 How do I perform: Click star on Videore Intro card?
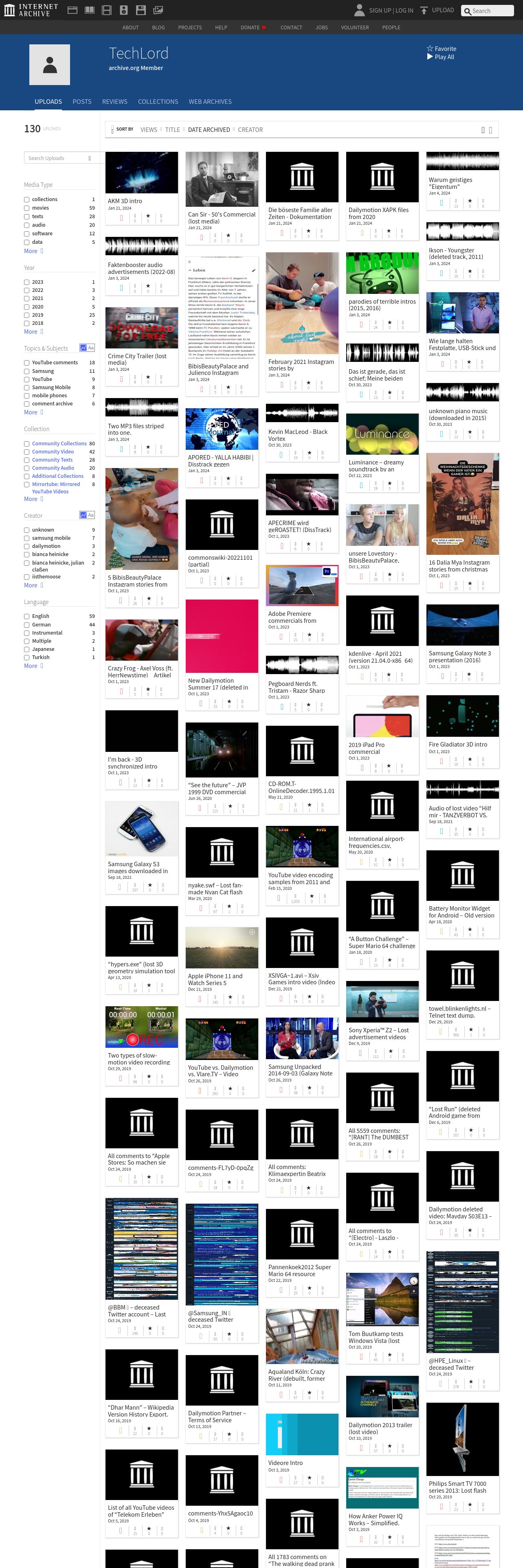tap(309, 1478)
